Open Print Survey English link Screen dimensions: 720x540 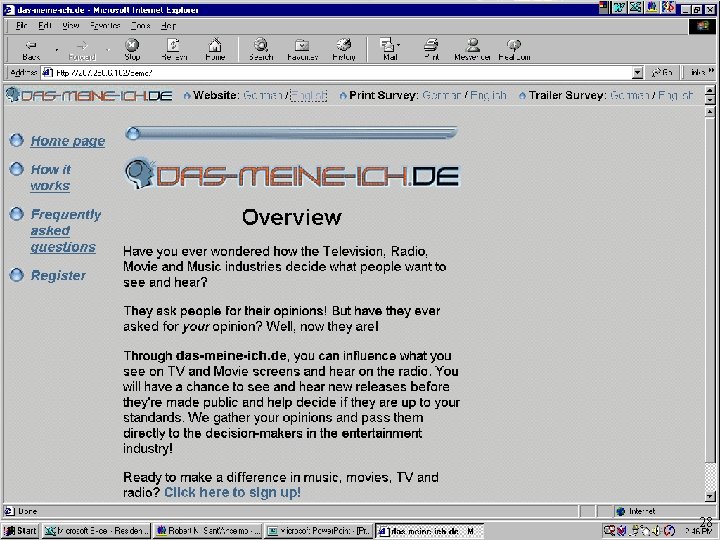point(489,95)
